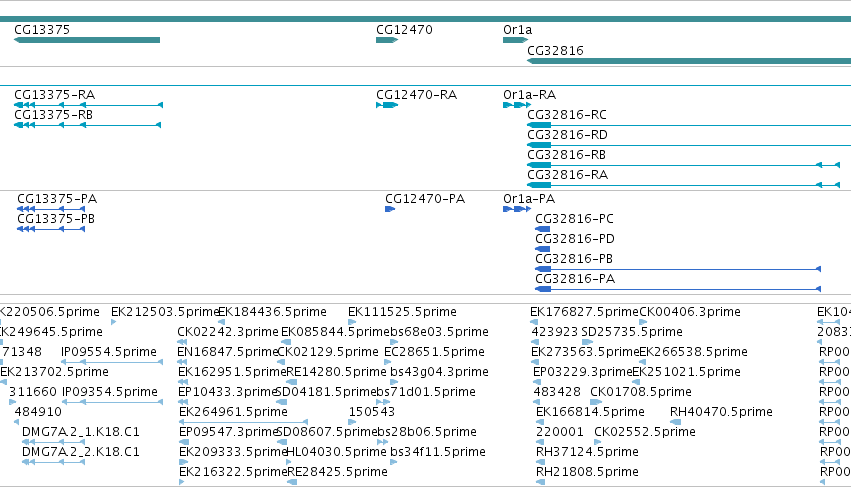
Task: Select the 423923 feature label
Action: (x=554, y=332)
